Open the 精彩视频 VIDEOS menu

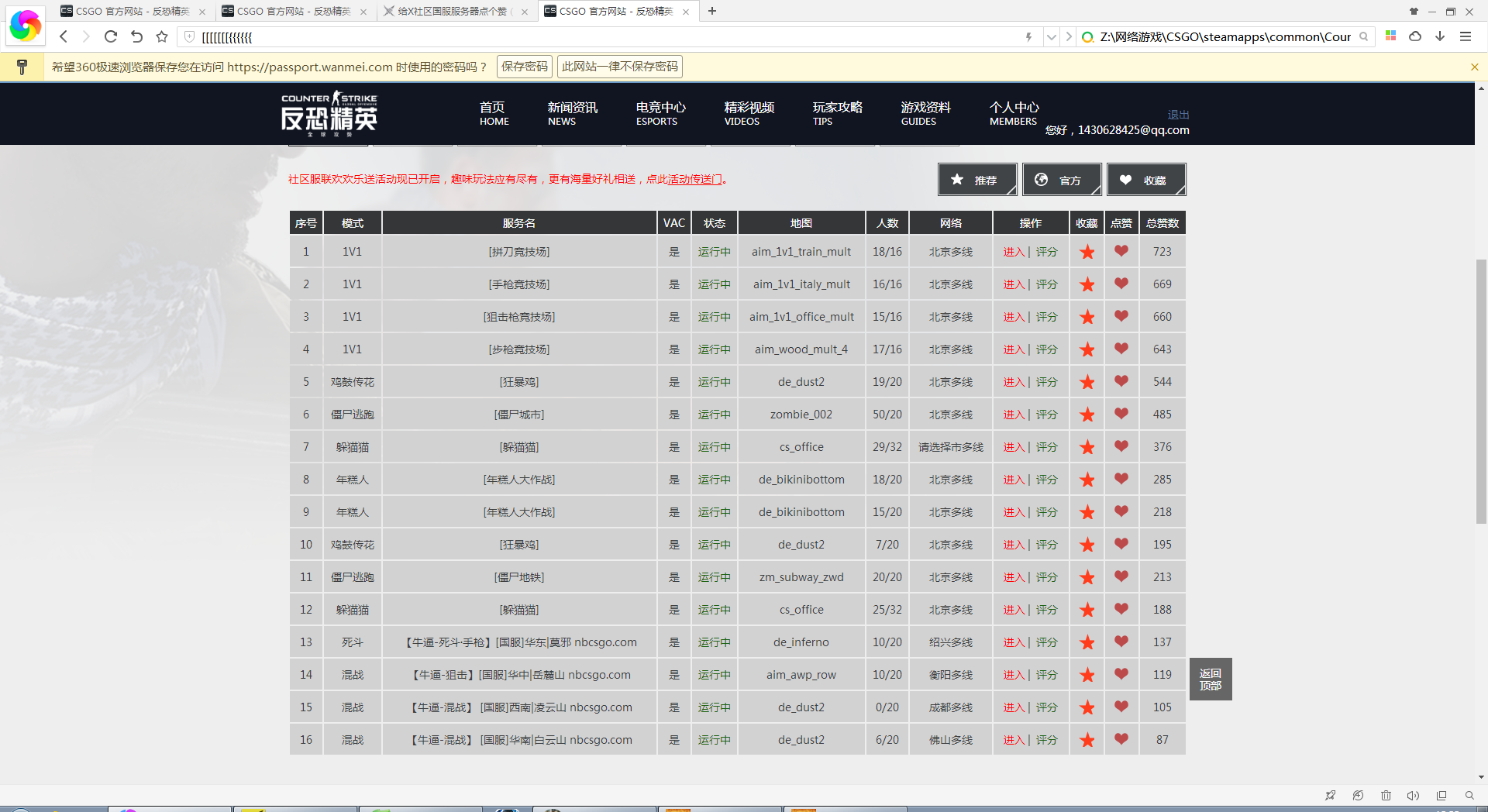[749, 114]
